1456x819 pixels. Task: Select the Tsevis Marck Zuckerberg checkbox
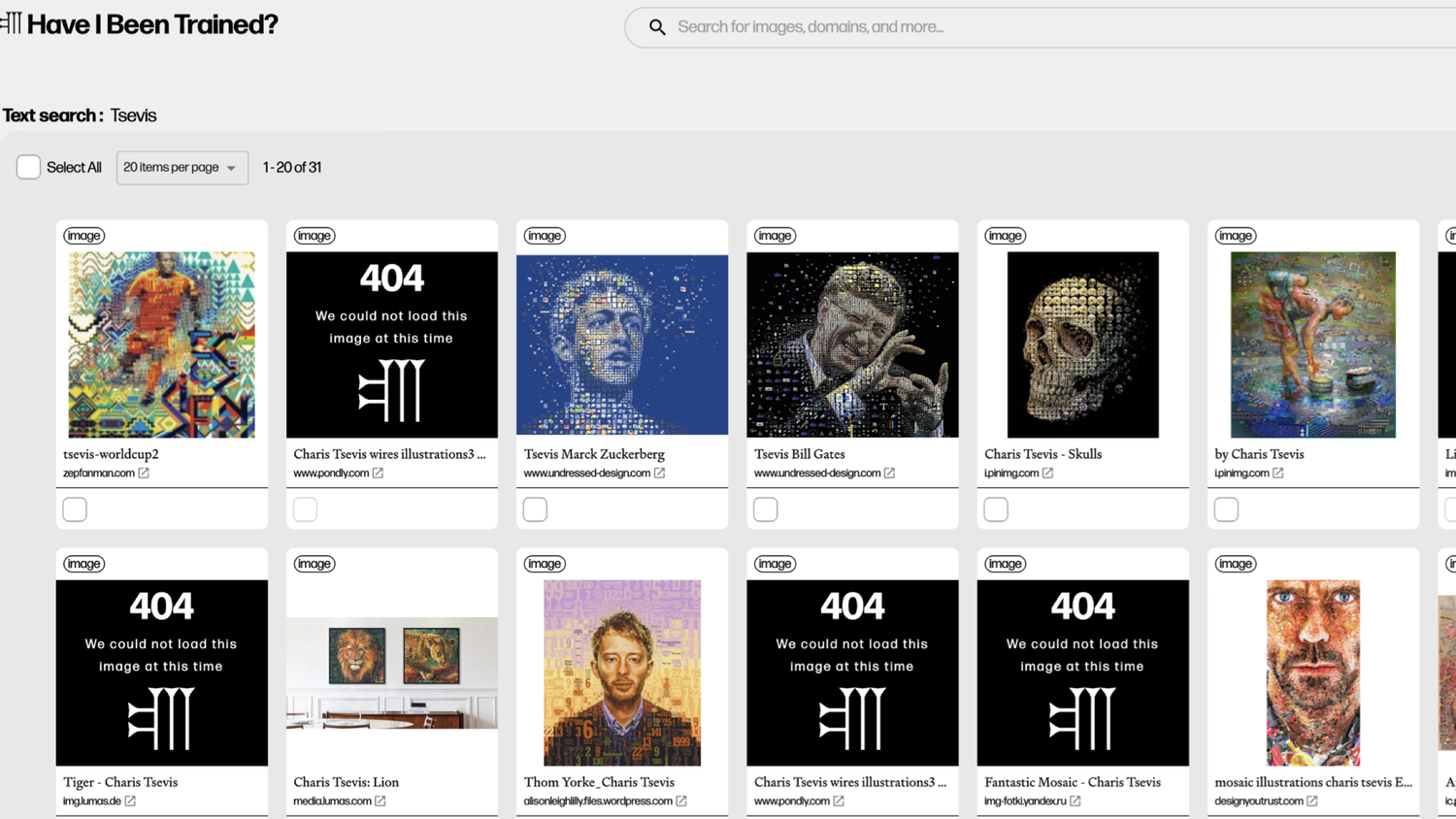[x=535, y=509]
